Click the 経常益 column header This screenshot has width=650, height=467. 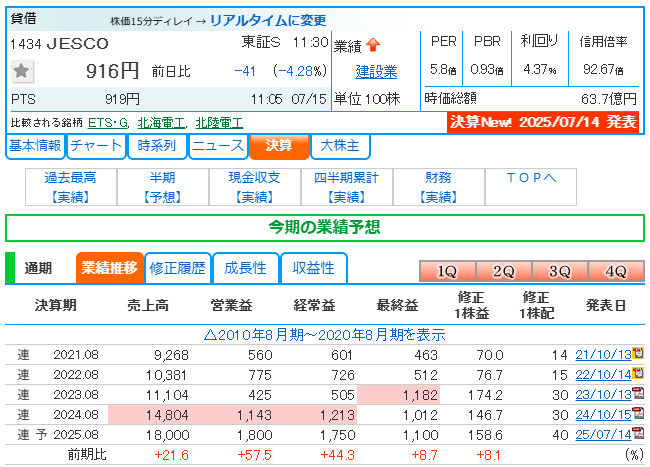coord(314,305)
